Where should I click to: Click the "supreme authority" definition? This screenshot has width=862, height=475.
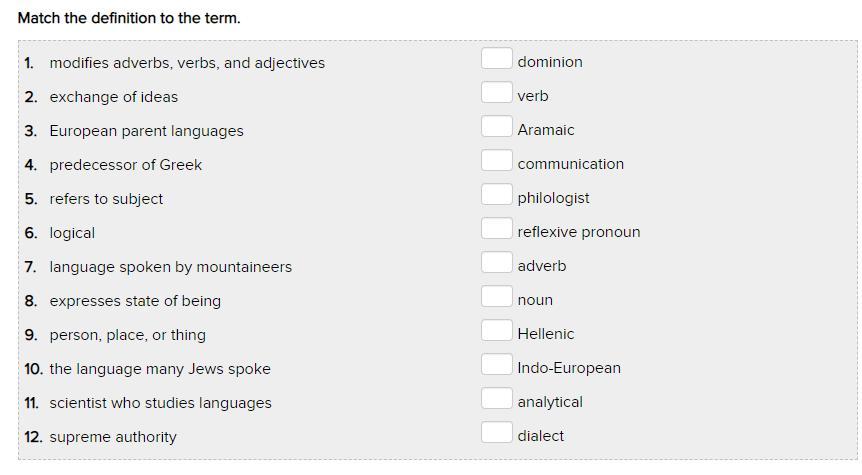pos(113,437)
